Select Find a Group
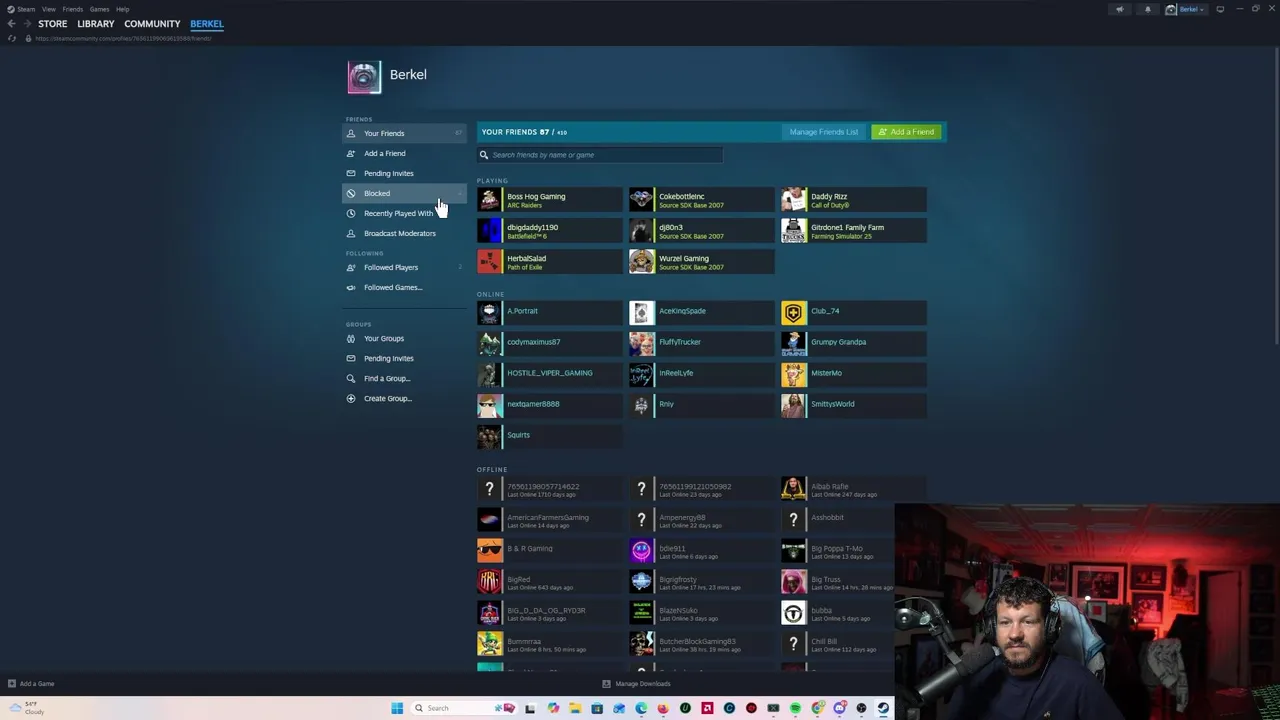Image resolution: width=1280 pixels, height=720 pixels. (404, 378)
